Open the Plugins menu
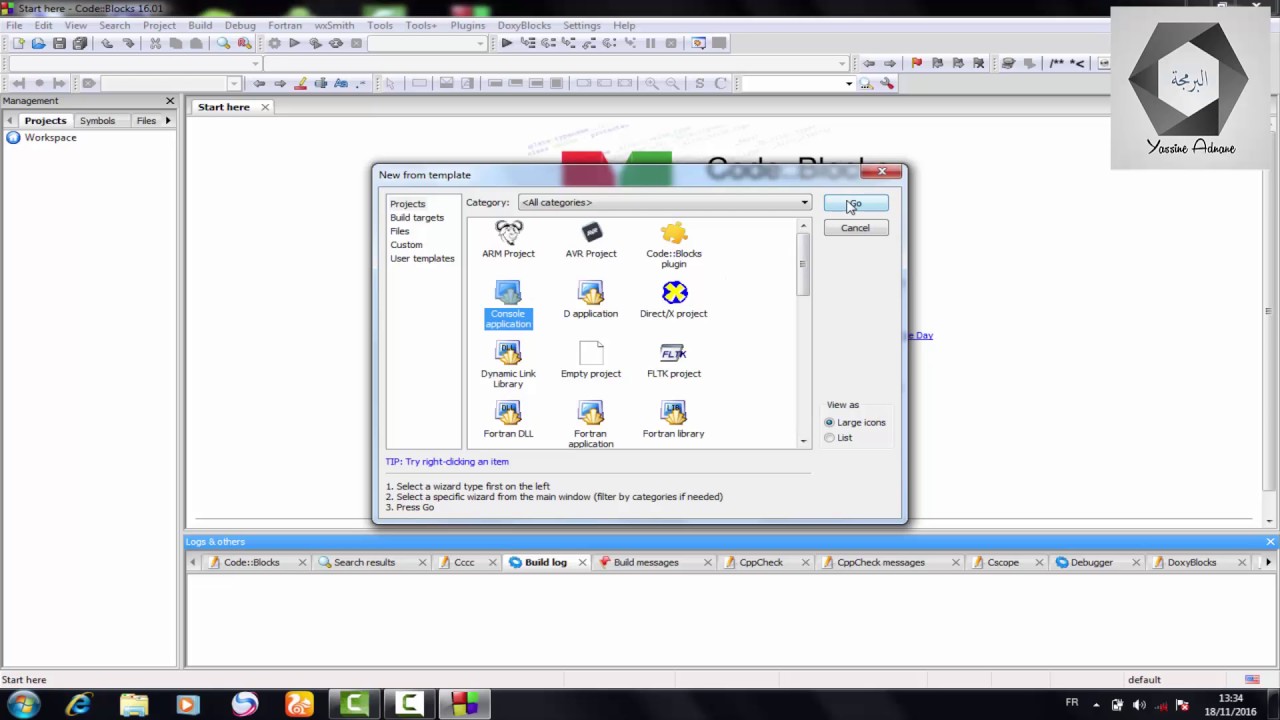 point(467,25)
